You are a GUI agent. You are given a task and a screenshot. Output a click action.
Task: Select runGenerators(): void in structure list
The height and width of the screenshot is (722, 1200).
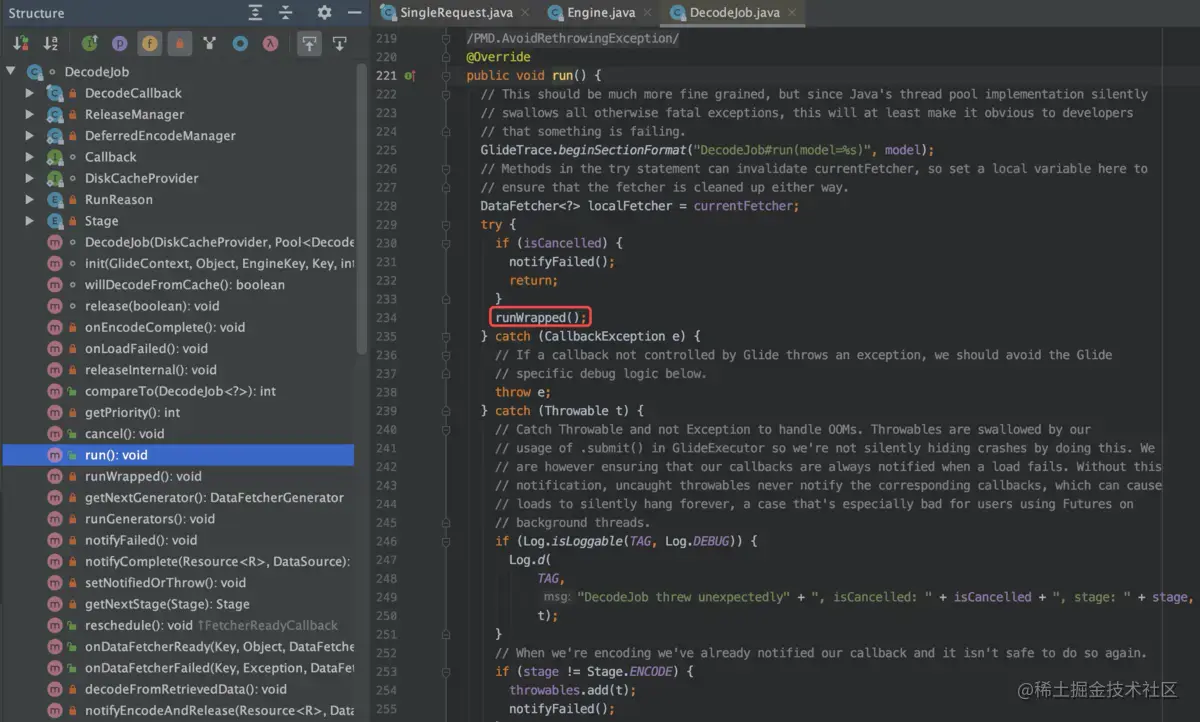[x=149, y=519]
